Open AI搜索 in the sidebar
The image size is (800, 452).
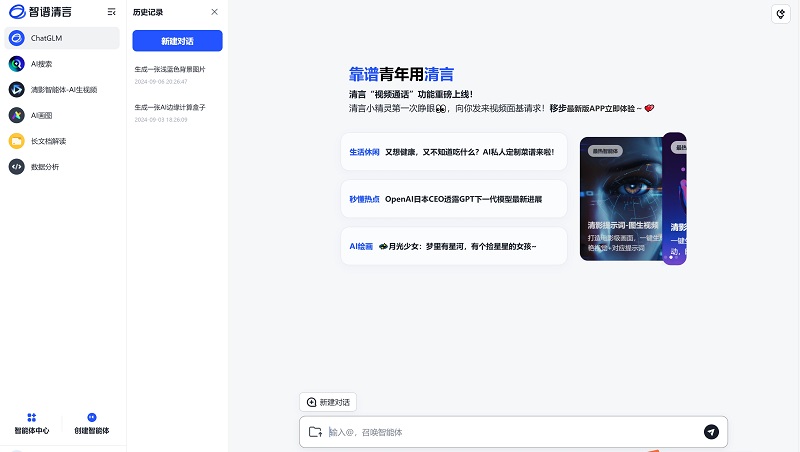62,64
